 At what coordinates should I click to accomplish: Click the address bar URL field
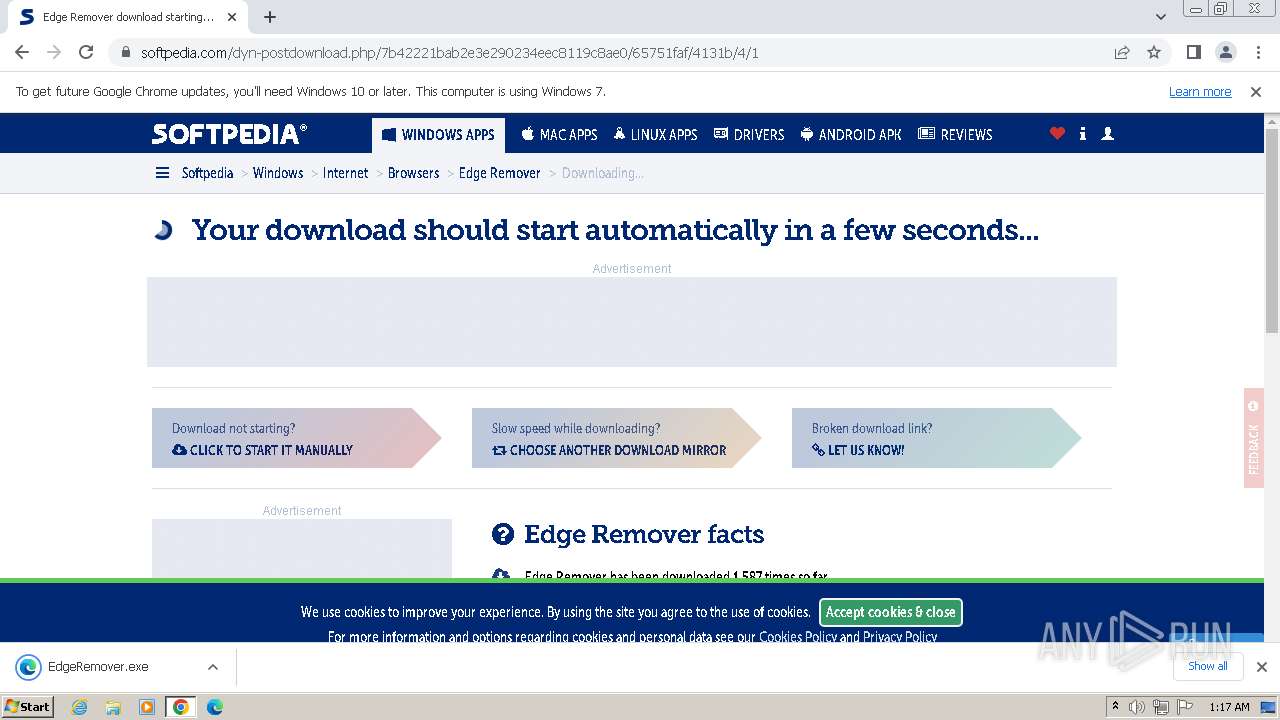tap(620, 53)
